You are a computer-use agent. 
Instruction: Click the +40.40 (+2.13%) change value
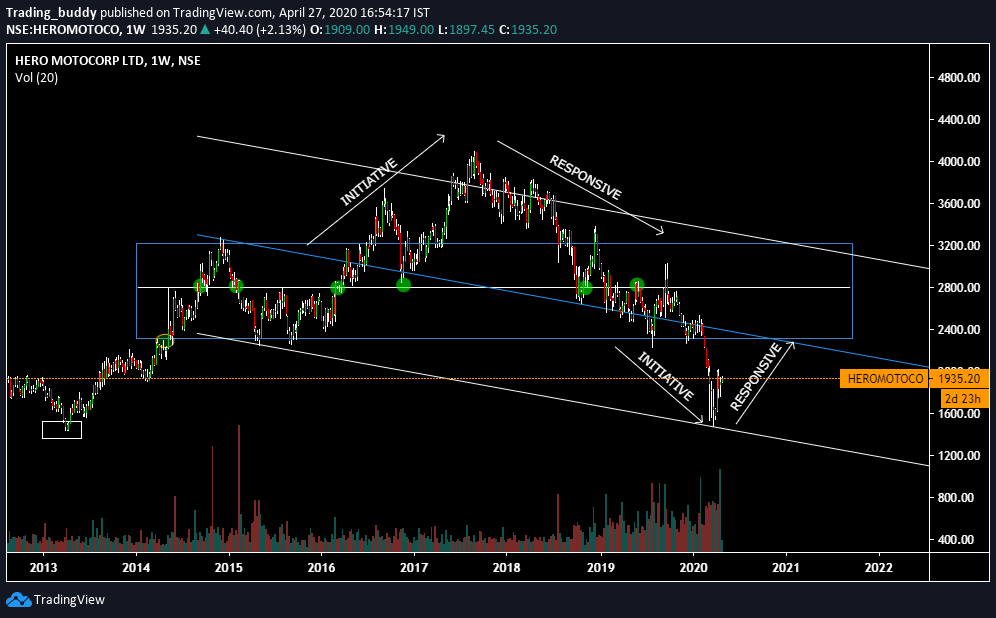click(x=259, y=29)
